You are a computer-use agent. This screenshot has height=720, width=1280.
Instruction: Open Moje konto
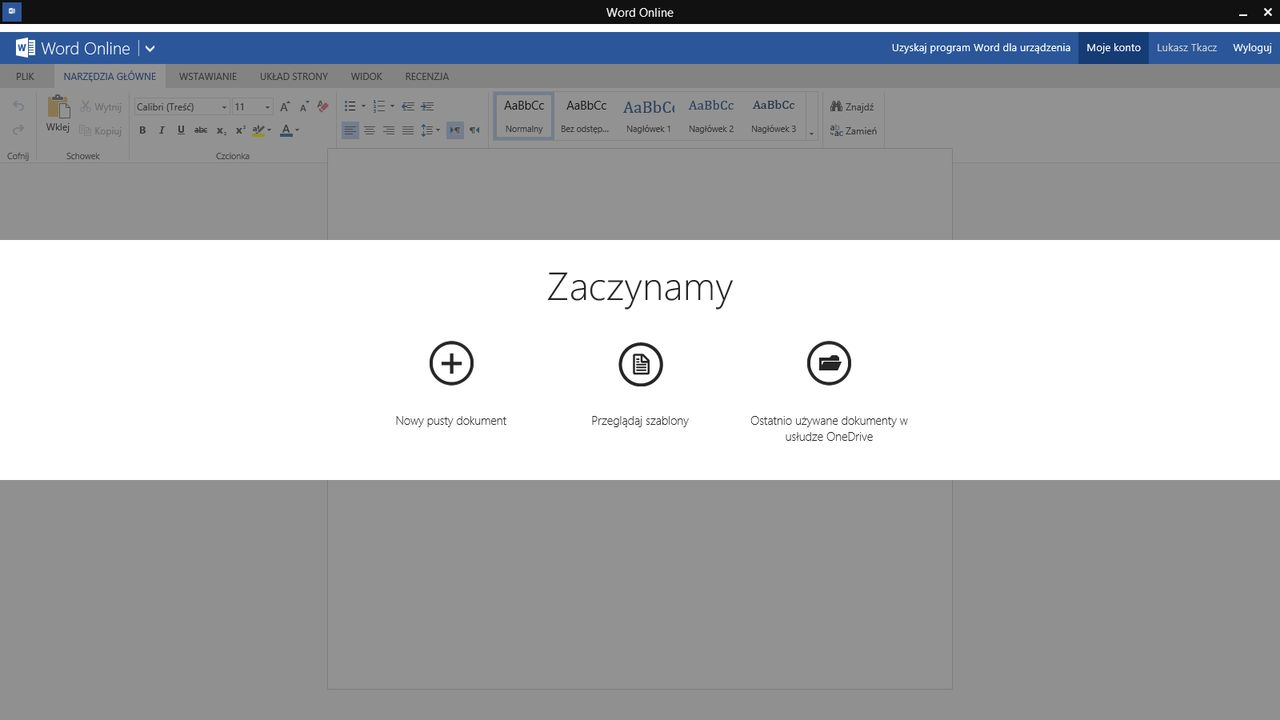(x=1114, y=48)
